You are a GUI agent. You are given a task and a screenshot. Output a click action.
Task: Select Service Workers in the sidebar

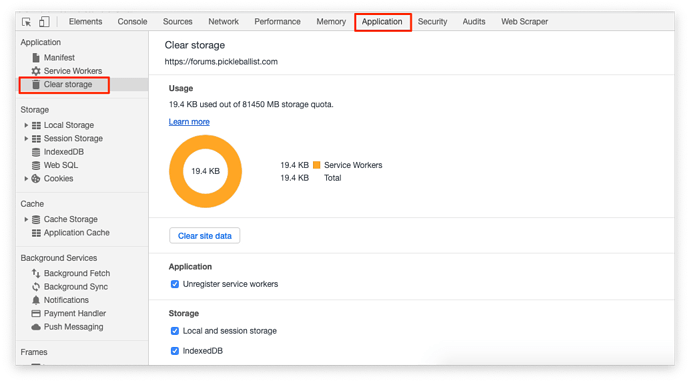[73, 71]
